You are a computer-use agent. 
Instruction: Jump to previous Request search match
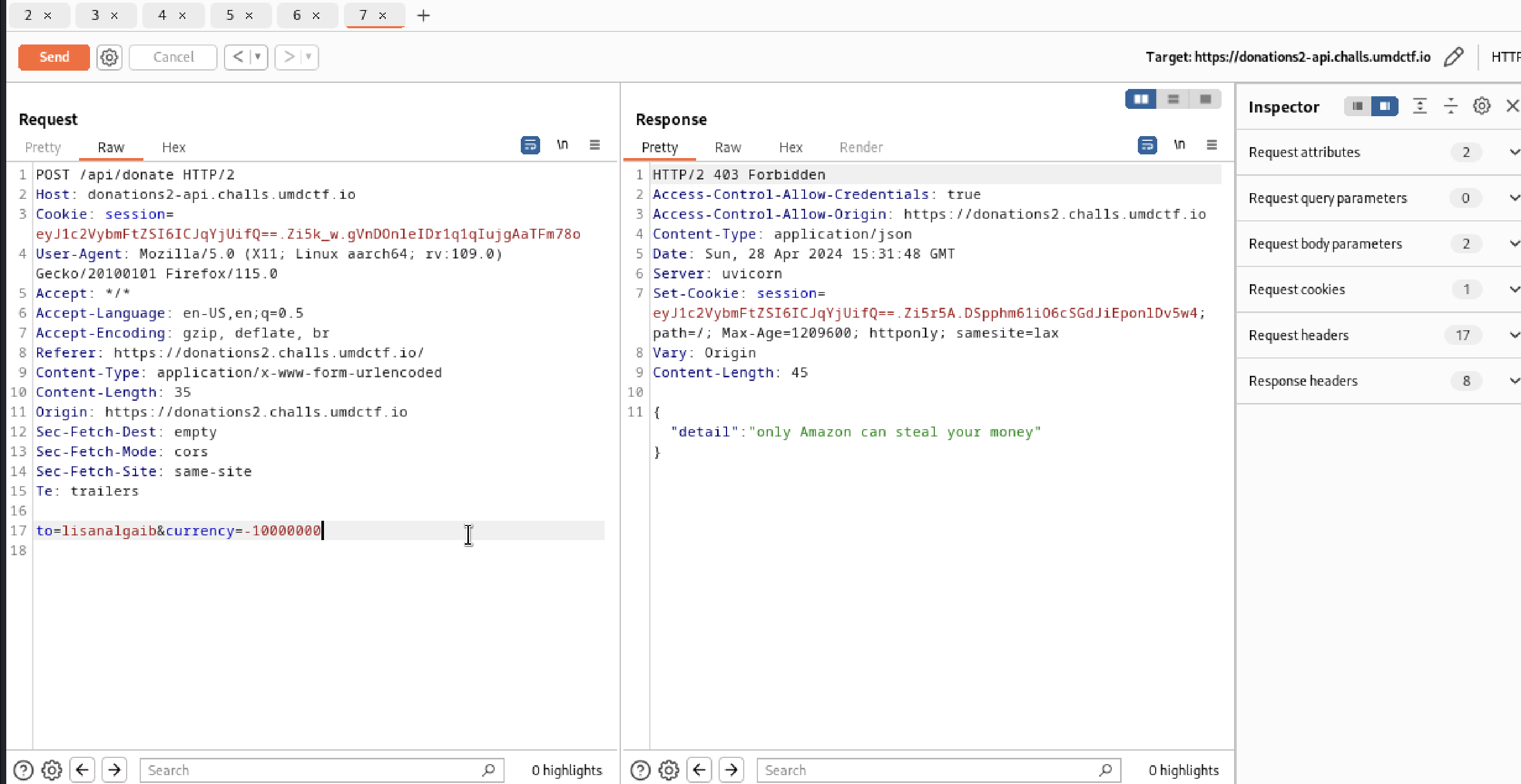82,770
